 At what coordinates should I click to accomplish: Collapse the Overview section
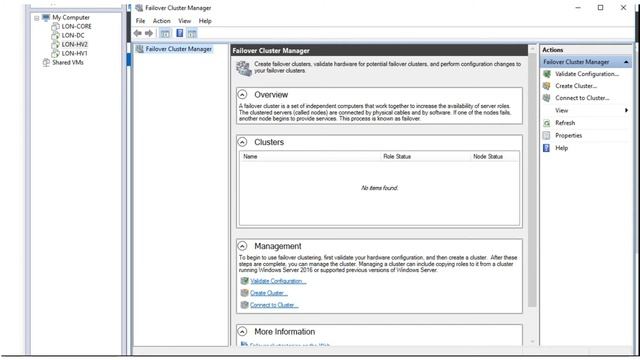242,95
